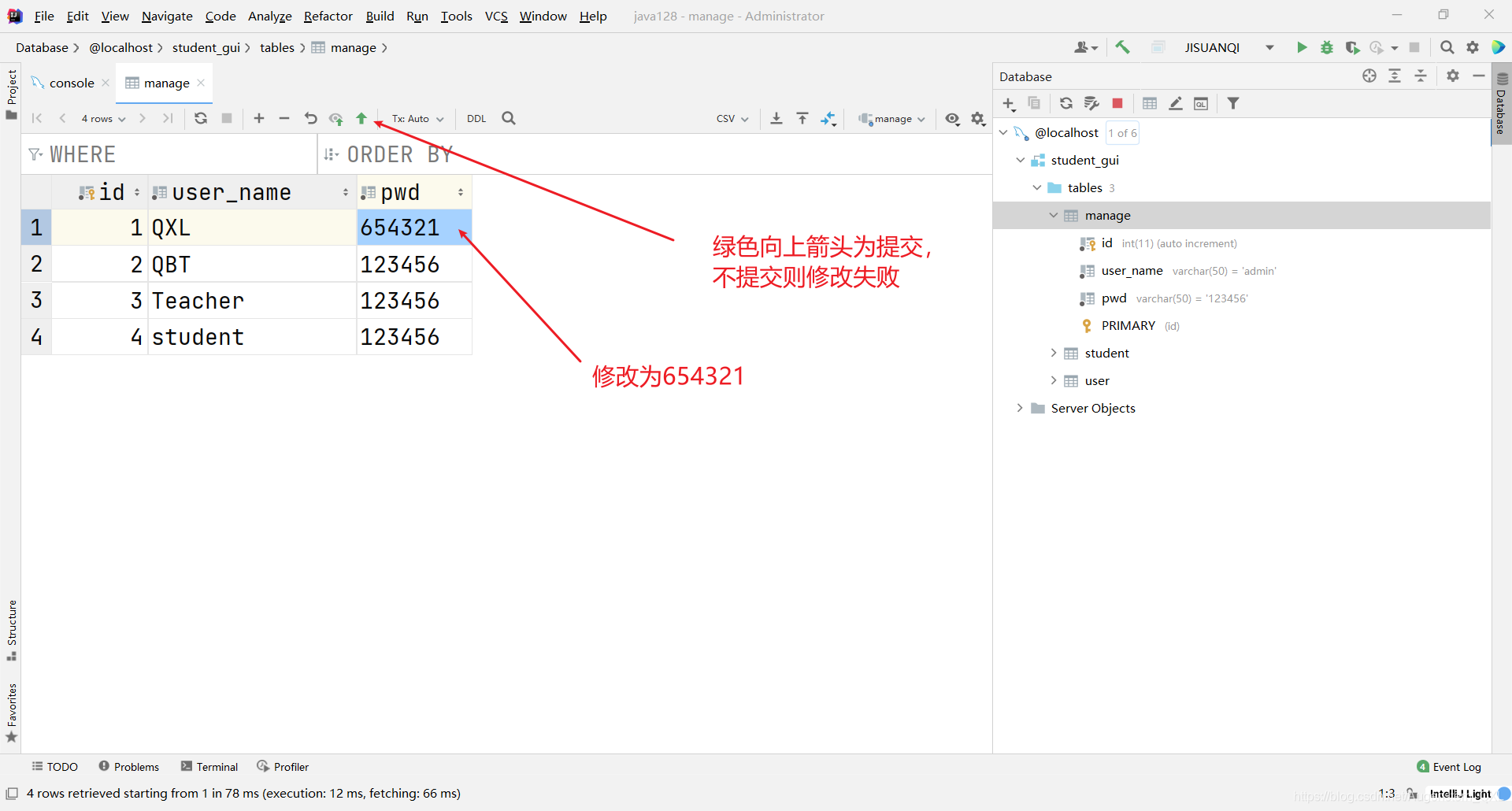Export data with the download icon

pos(776,119)
